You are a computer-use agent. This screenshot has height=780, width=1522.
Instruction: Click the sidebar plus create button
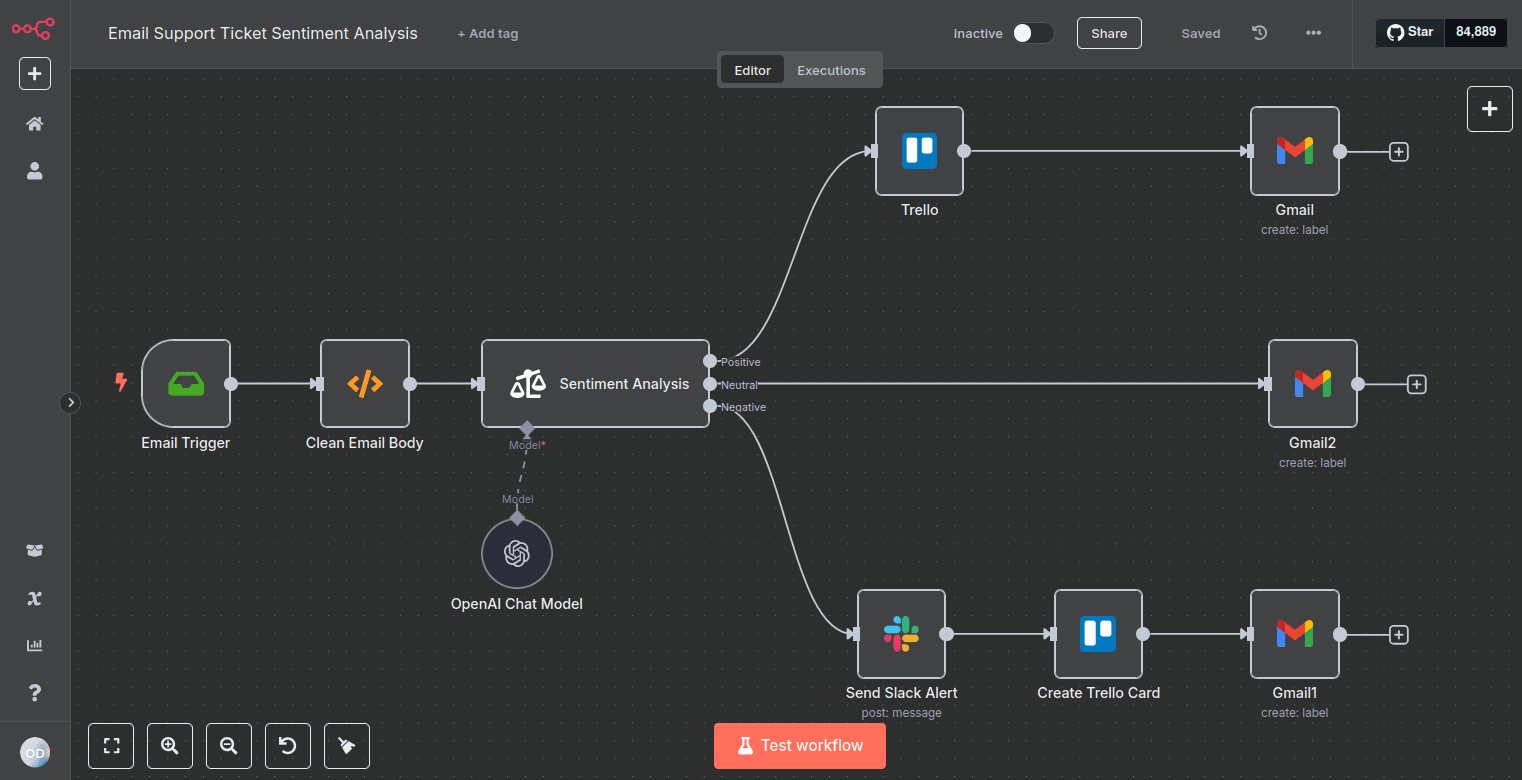(x=35, y=73)
